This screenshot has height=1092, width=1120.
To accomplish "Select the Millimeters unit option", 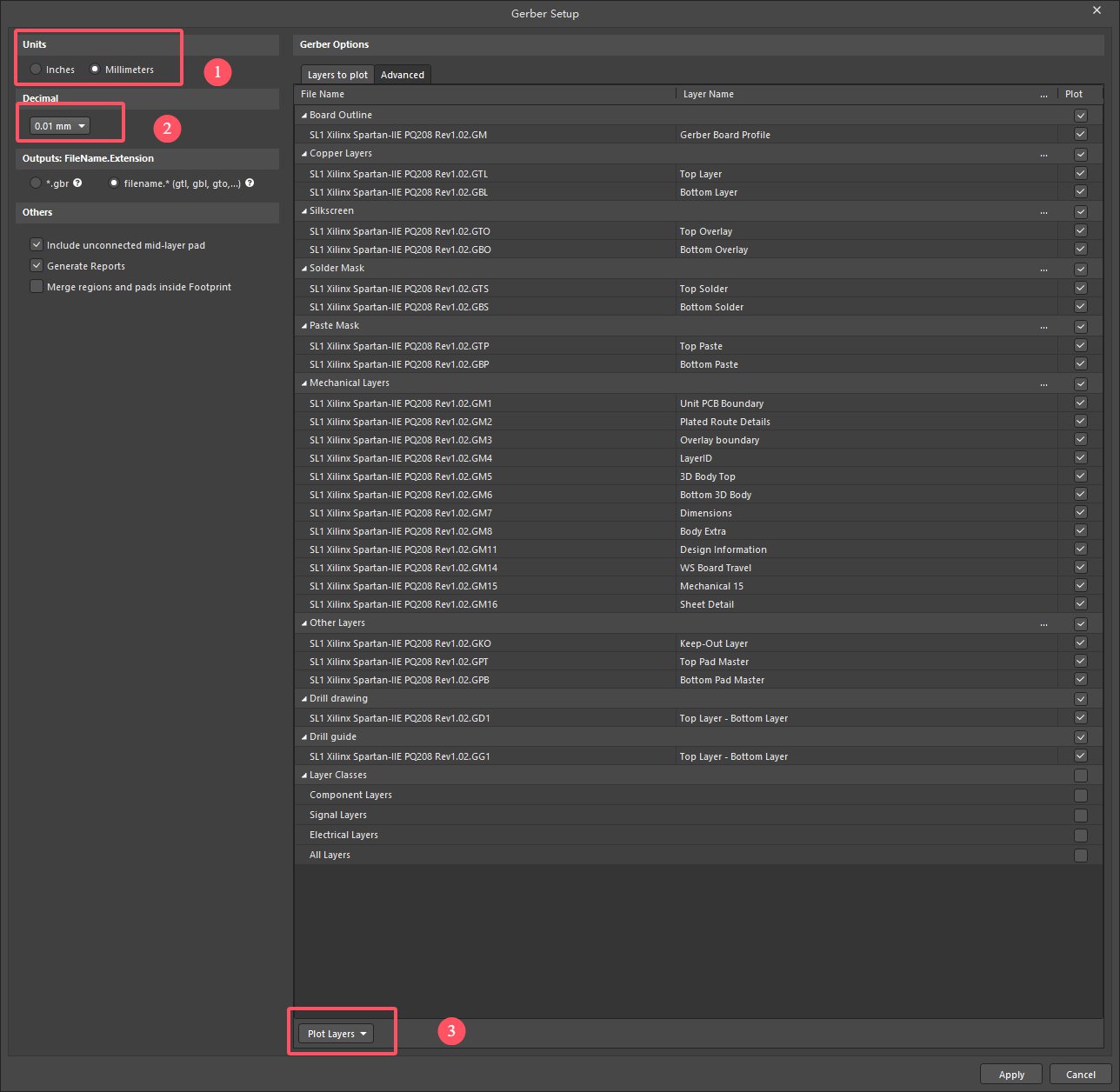I will pyautogui.click(x=95, y=69).
